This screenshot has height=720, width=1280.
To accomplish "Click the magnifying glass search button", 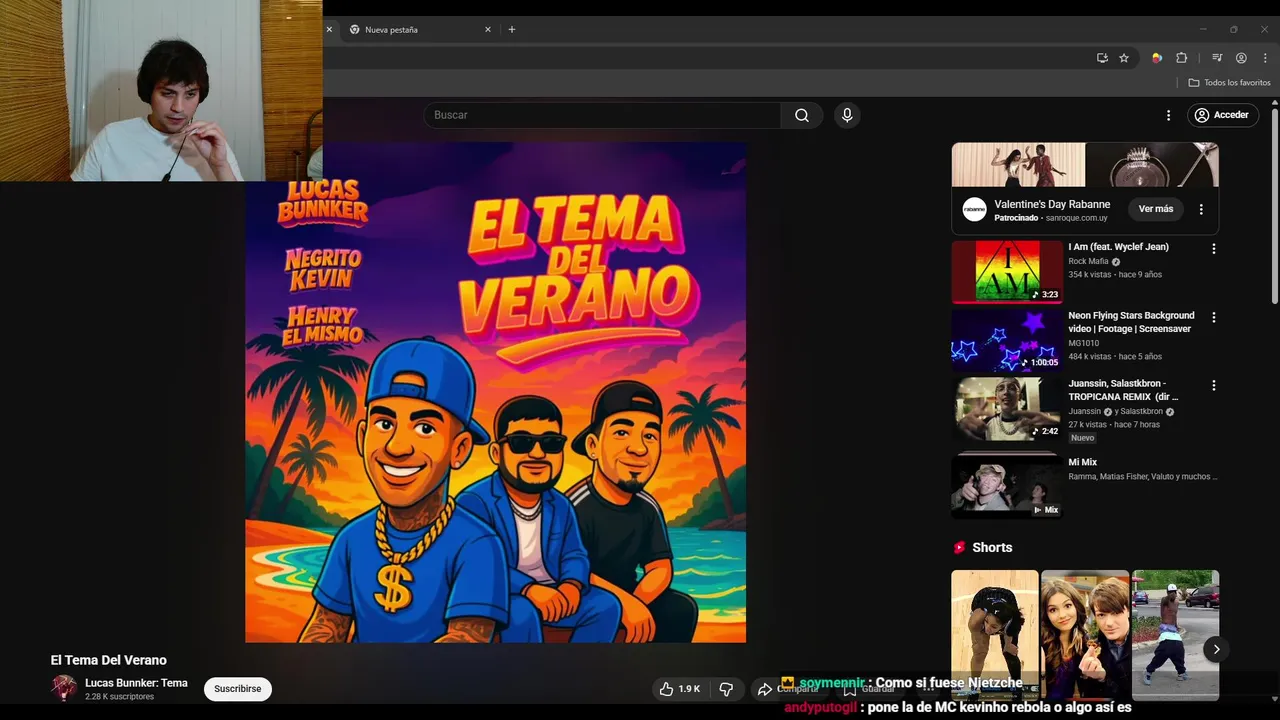I will [x=801, y=115].
